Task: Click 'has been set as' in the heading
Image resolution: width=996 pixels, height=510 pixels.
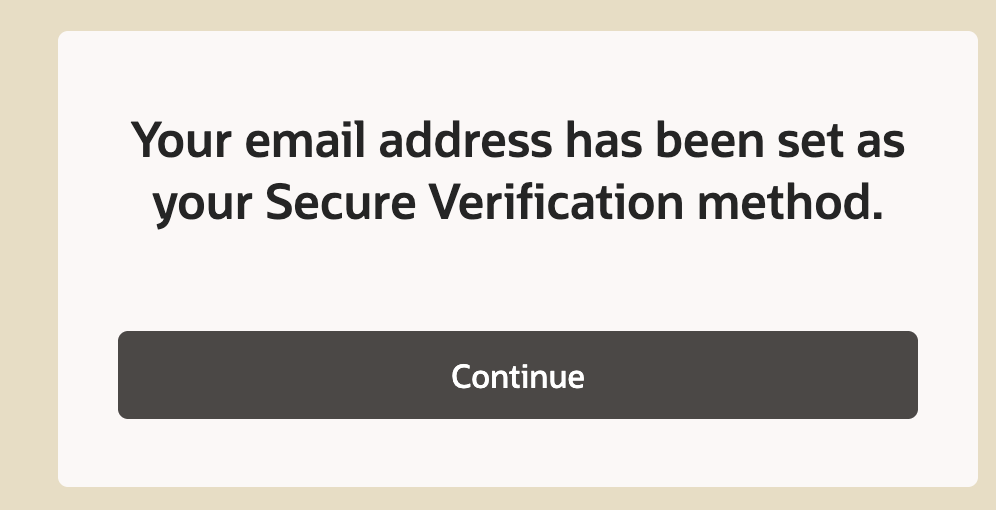Action: pos(735,140)
